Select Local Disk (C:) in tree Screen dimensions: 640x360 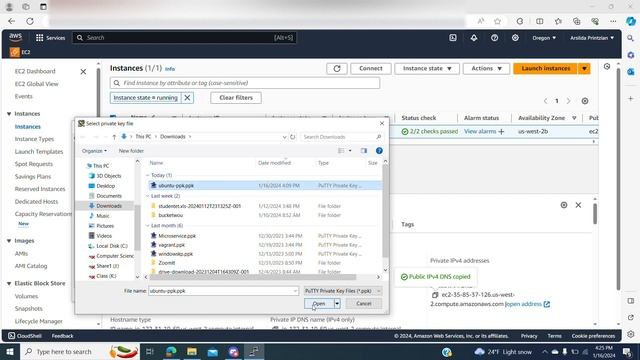(x=111, y=246)
